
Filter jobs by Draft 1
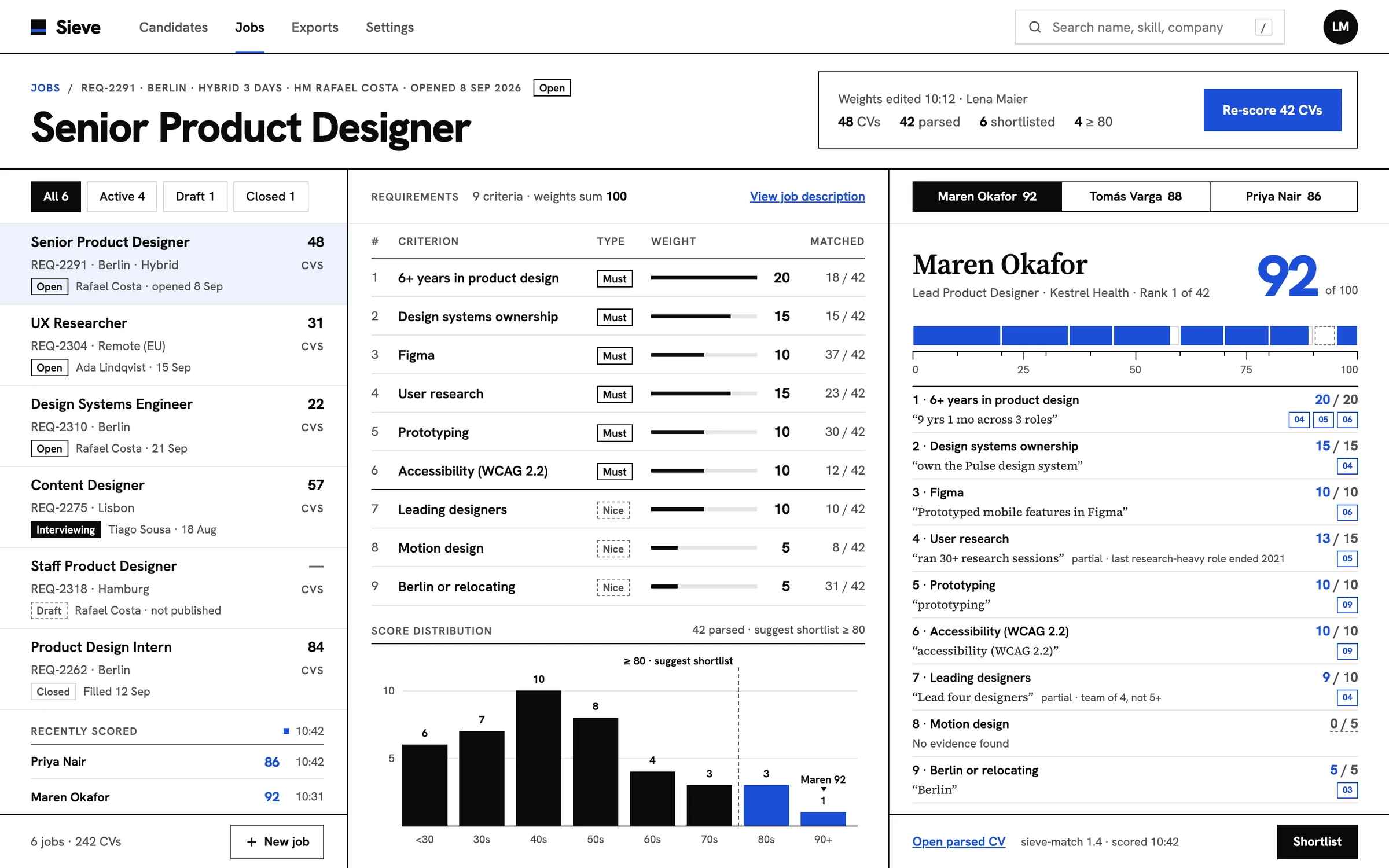click(195, 197)
